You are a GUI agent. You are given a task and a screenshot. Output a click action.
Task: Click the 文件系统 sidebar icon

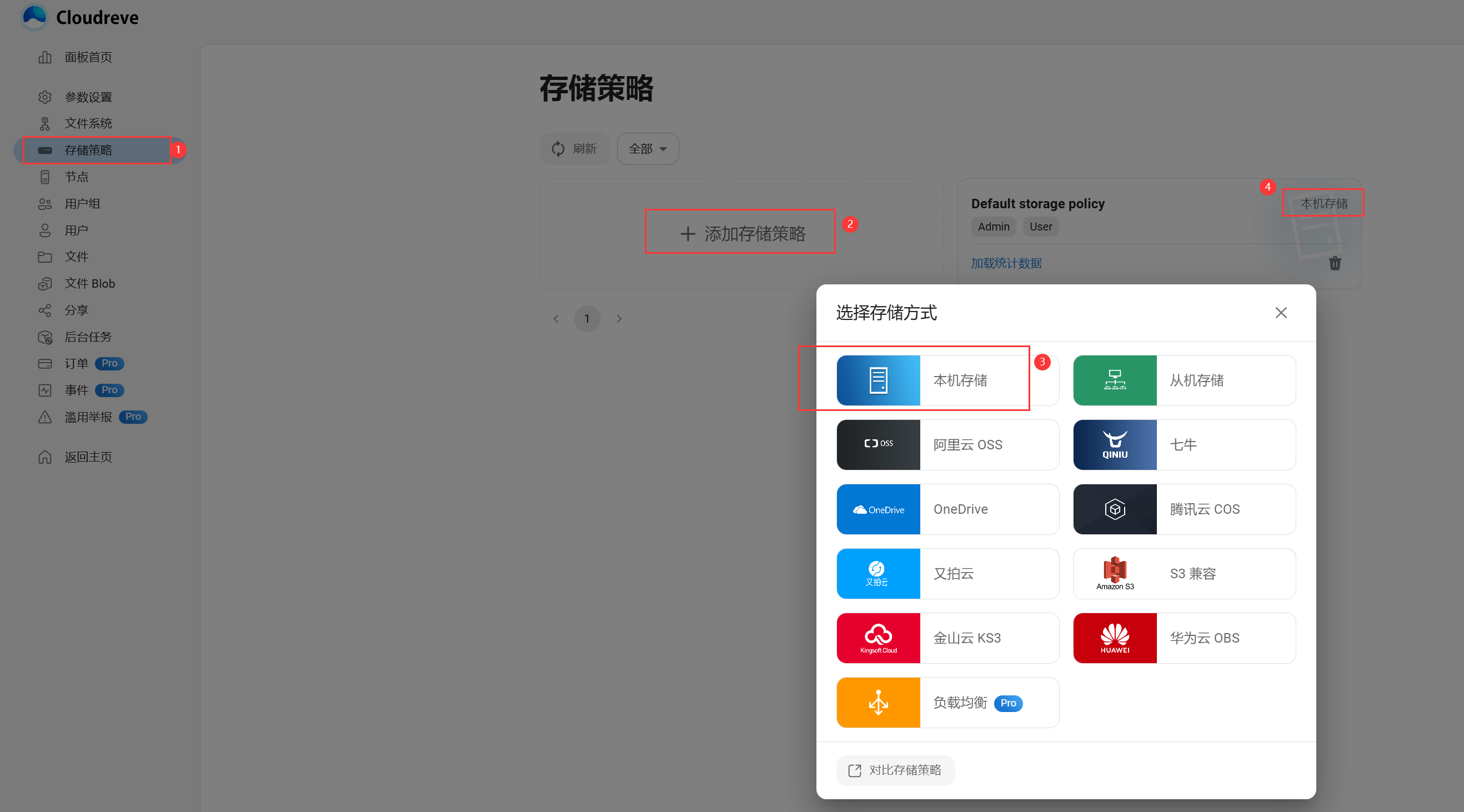(45, 123)
